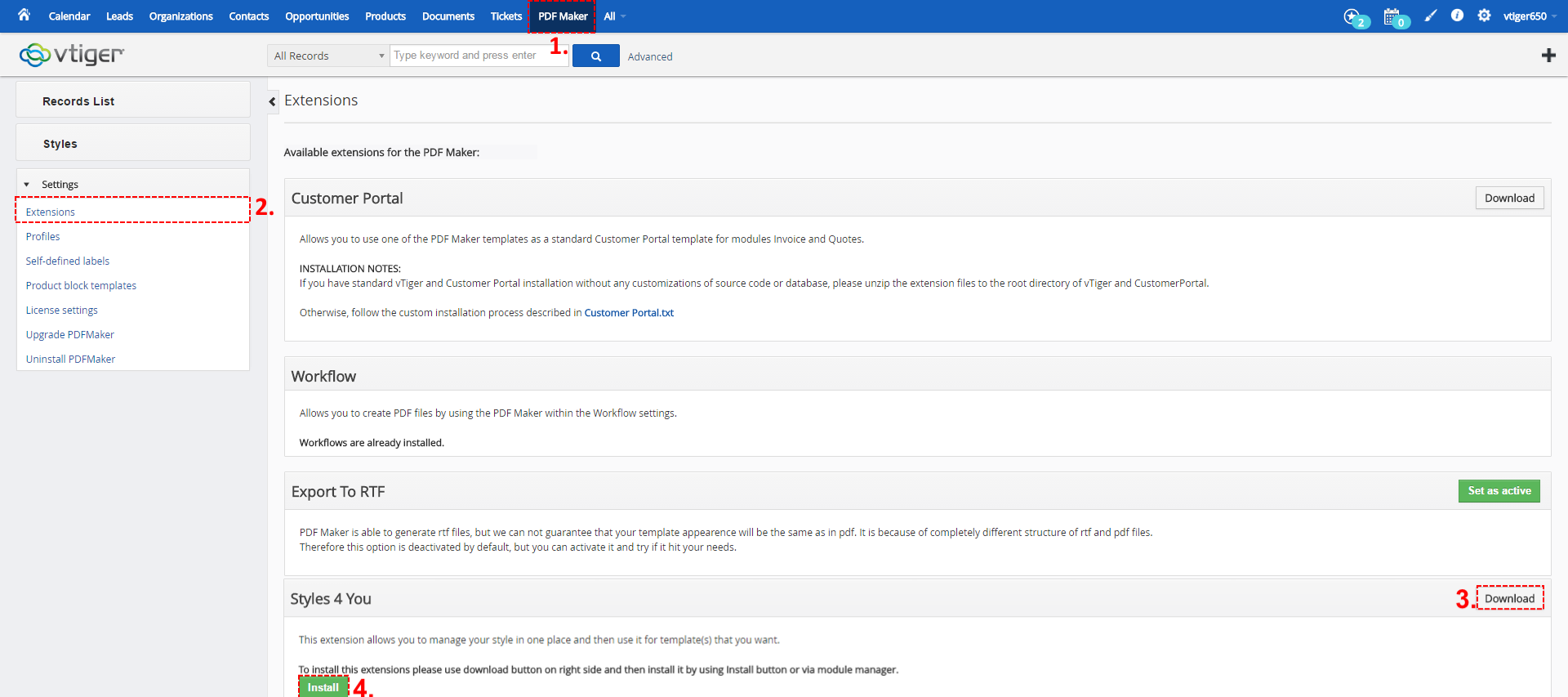1568x697 pixels.
Task: Collapse the sidebar with the left arrow
Action: tap(272, 101)
